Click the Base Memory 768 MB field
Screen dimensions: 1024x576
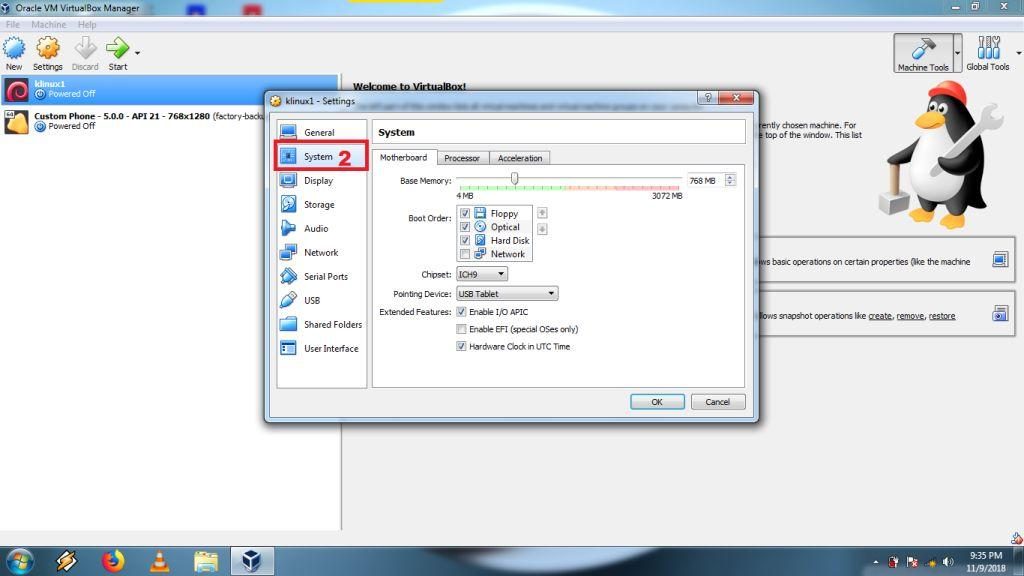pos(704,180)
